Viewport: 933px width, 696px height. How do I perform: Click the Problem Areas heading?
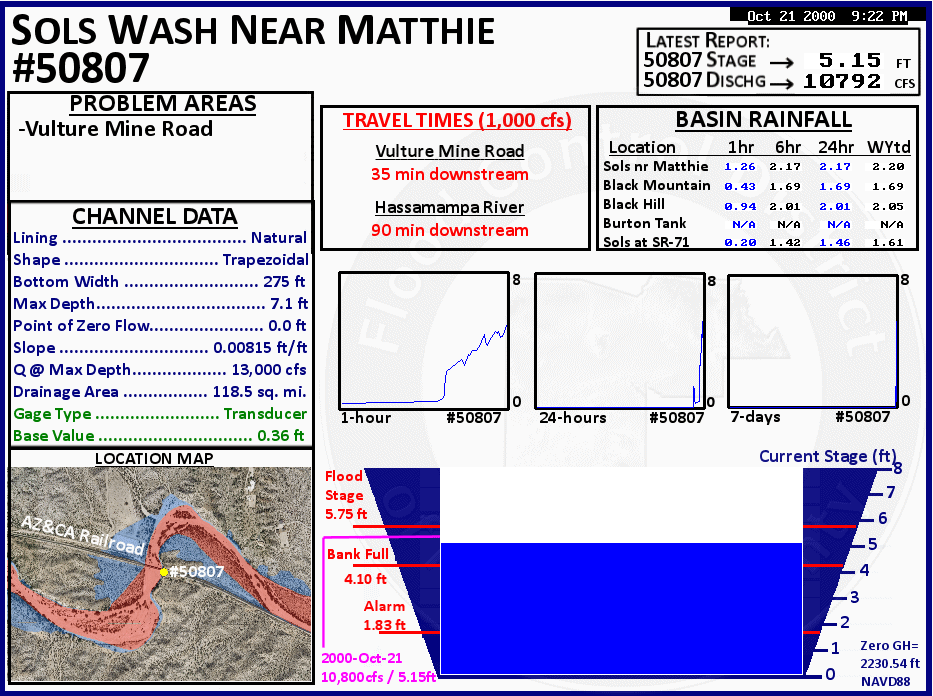pyautogui.click(x=162, y=104)
